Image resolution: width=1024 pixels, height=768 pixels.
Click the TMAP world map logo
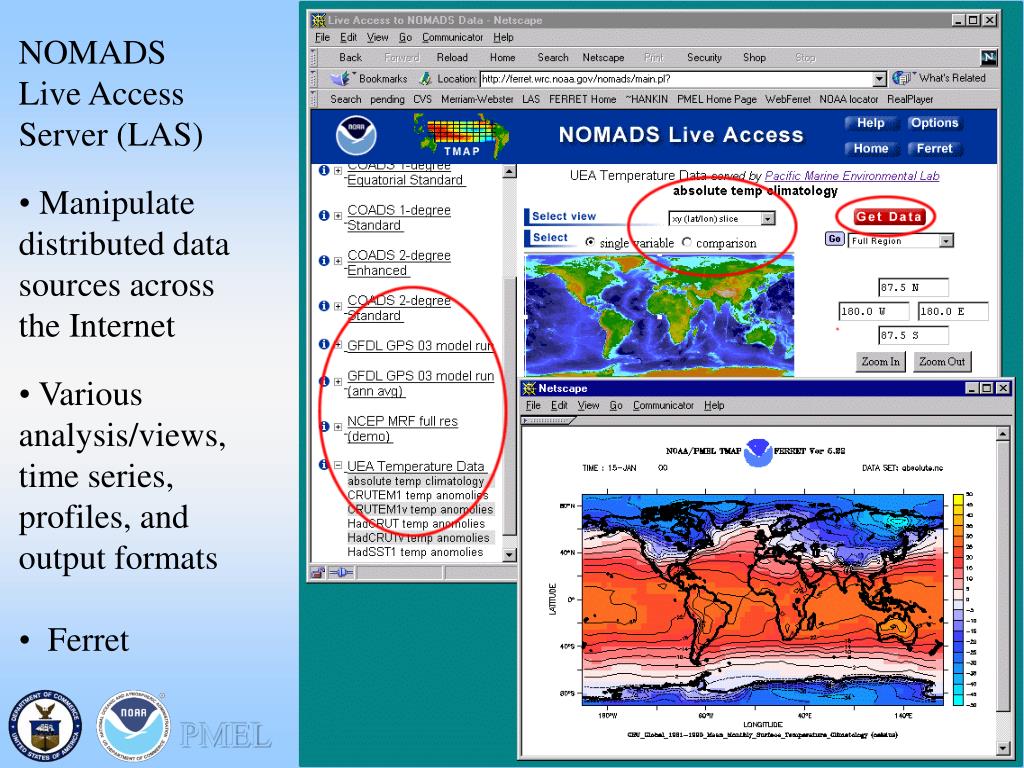pos(462,135)
